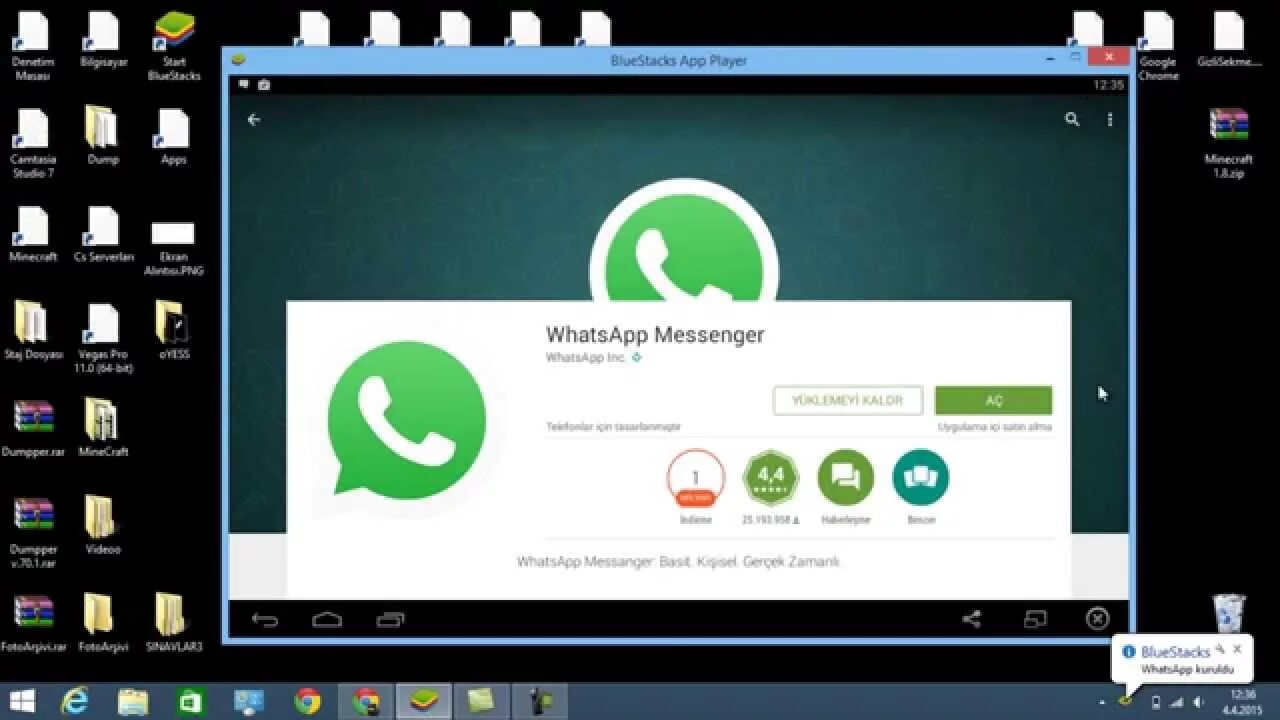Image resolution: width=1280 pixels, height=720 pixels.
Task: Read the WhatsApp Messenger app title
Action: tap(655, 334)
